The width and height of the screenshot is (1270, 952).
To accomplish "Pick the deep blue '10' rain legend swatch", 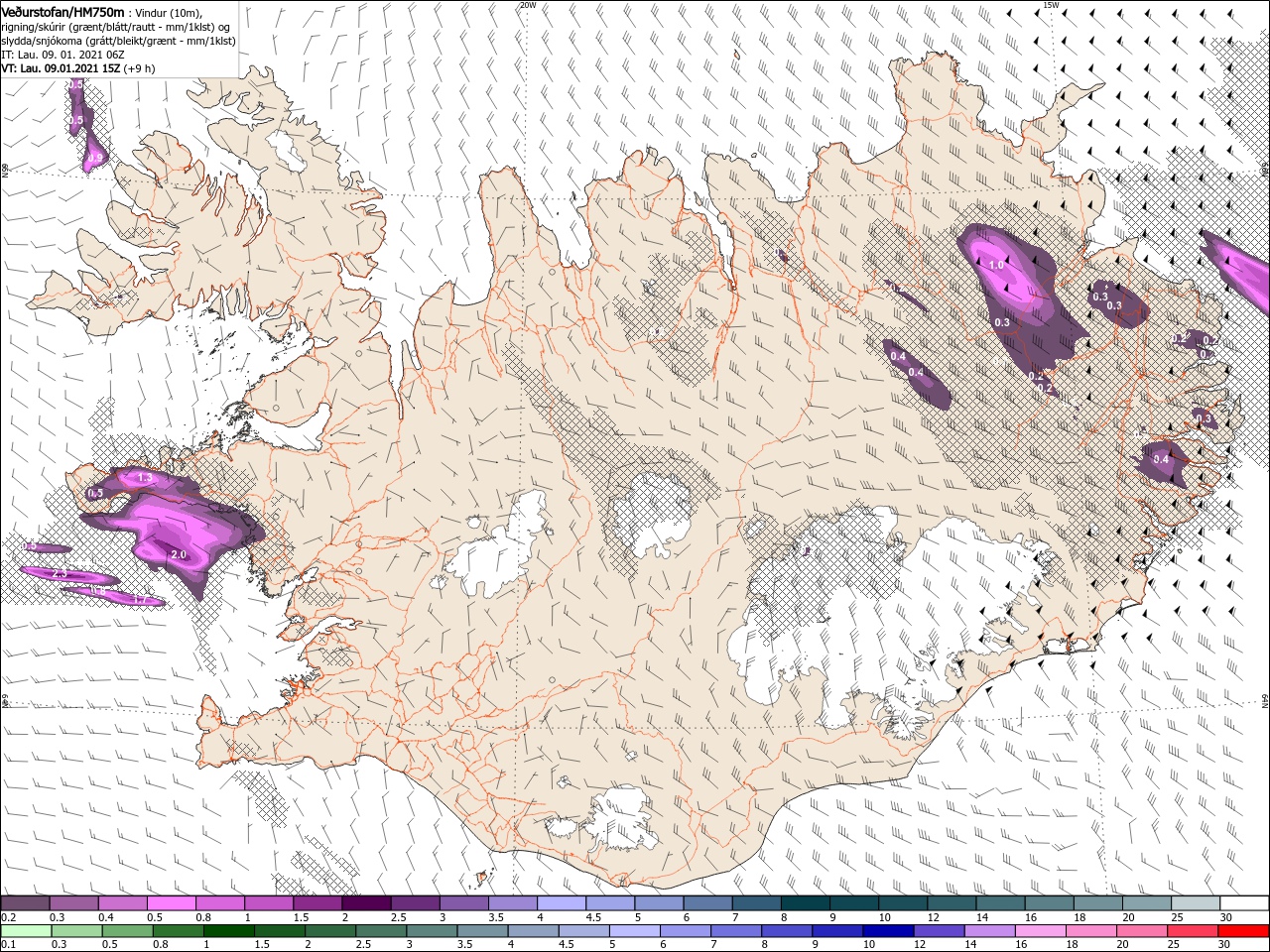I will (x=888, y=930).
